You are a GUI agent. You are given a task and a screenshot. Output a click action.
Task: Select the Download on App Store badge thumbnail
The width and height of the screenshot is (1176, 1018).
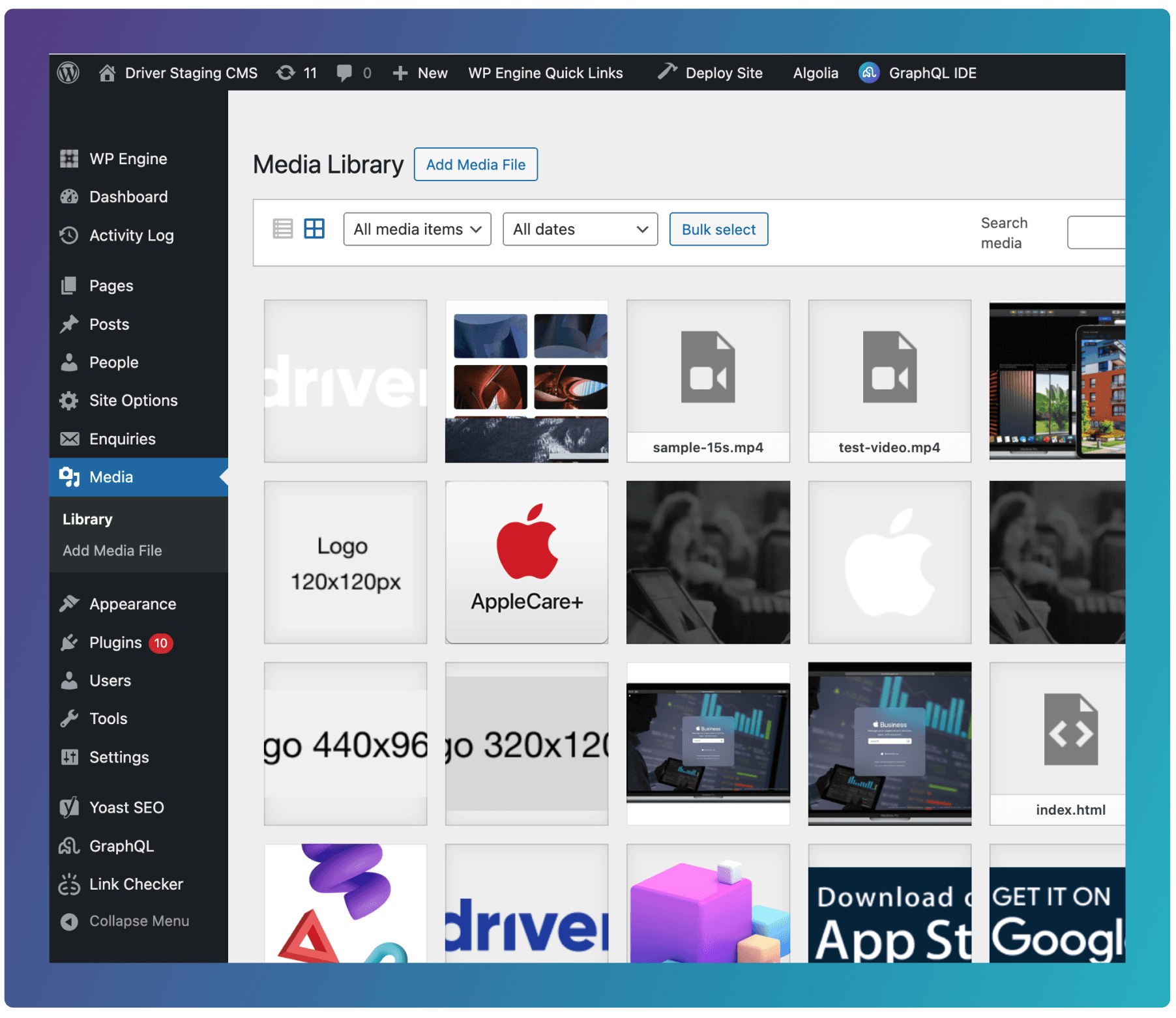point(889,903)
